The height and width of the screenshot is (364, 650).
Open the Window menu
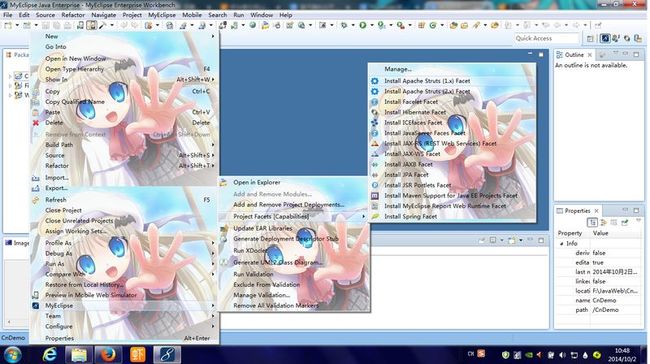(262, 15)
